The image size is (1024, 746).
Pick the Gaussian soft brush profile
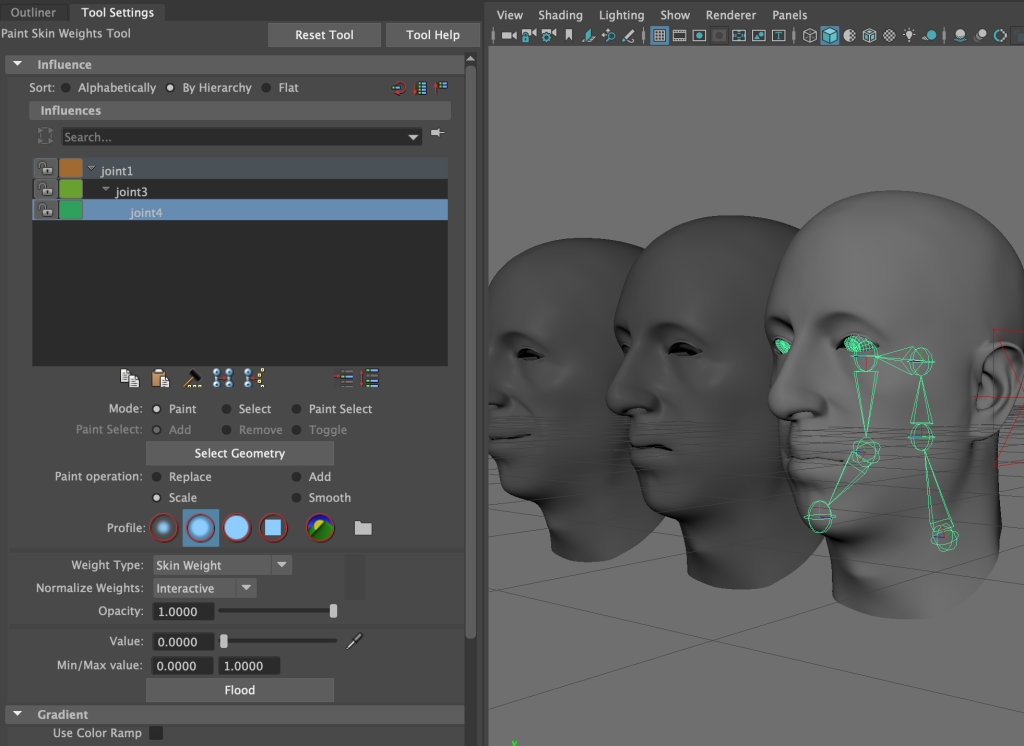pos(164,527)
